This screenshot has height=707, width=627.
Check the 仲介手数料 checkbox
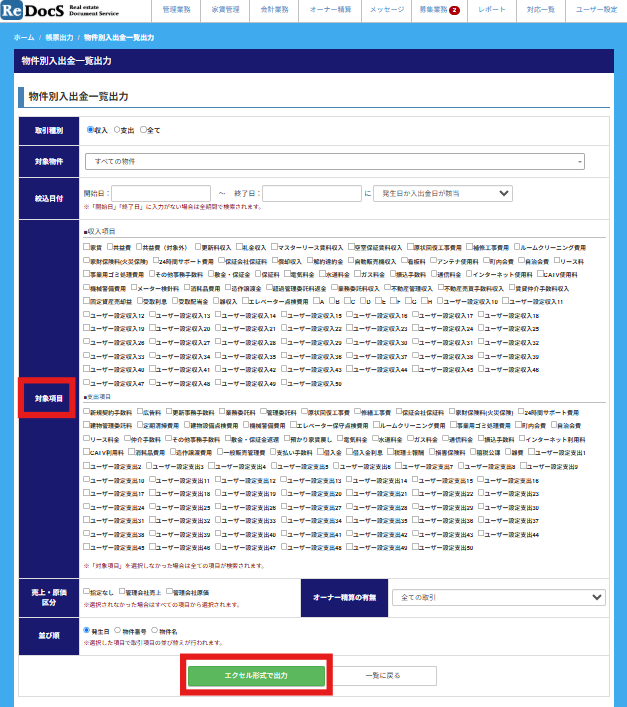pos(128,438)
